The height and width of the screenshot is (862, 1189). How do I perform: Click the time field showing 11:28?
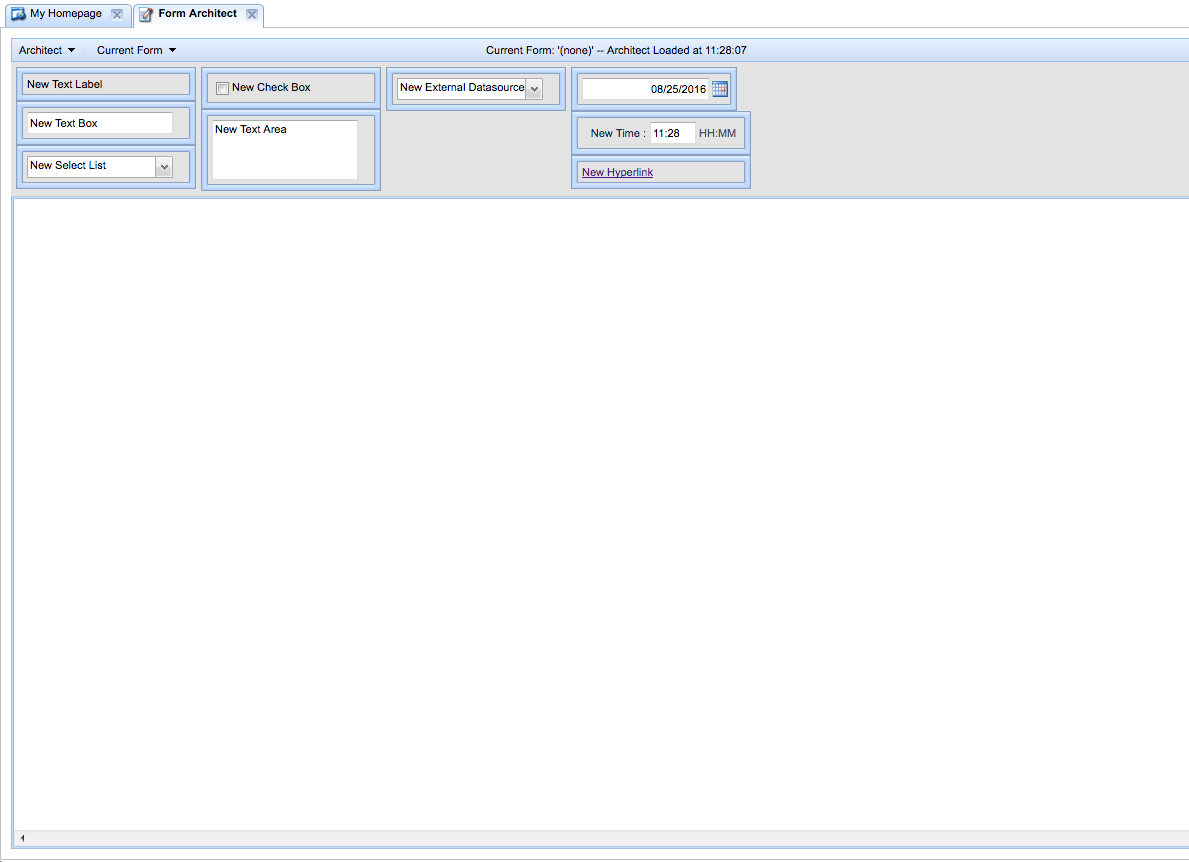[672, 133]
